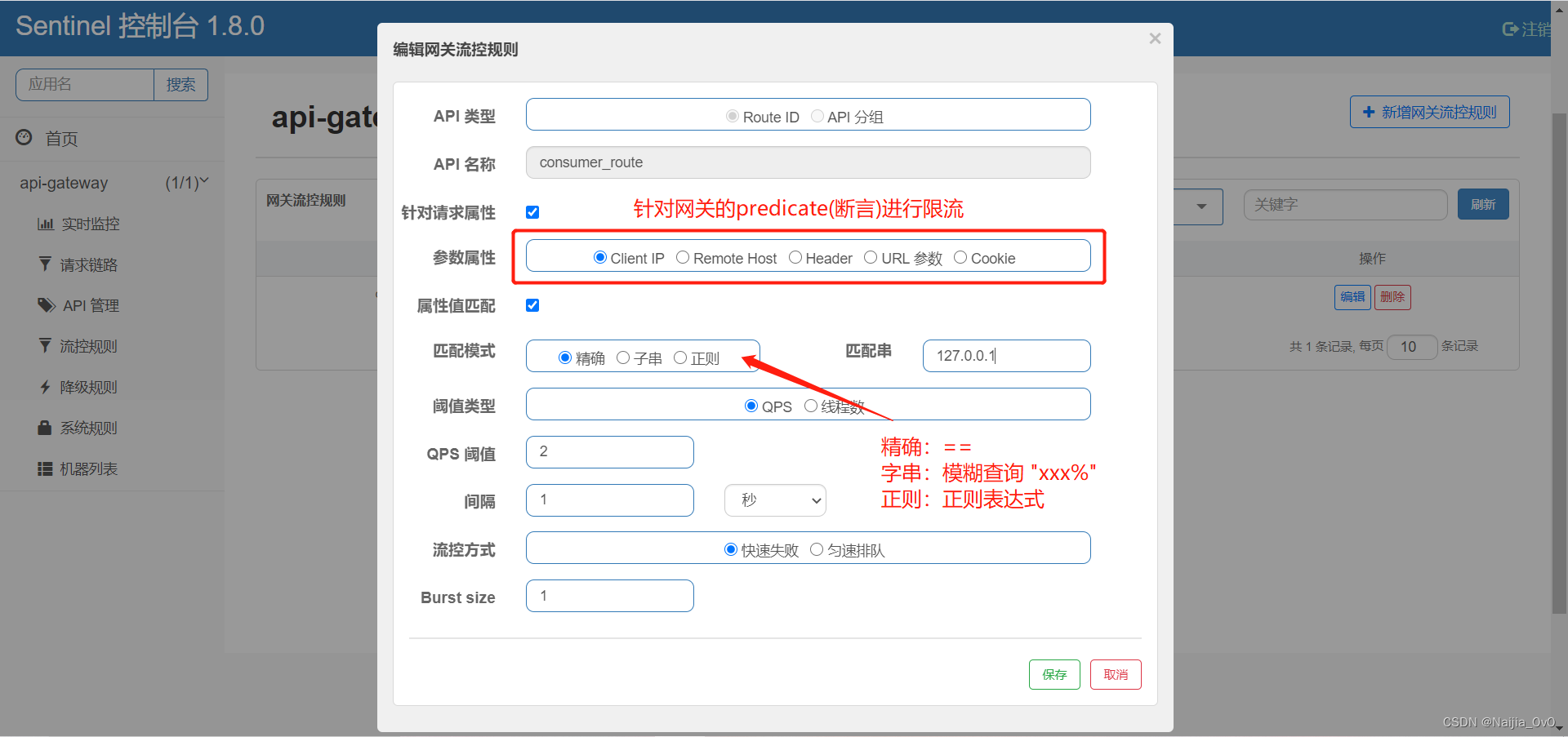Select Client IP parameter attribute
Screen dimensions: 1568x737
(600, 257)
